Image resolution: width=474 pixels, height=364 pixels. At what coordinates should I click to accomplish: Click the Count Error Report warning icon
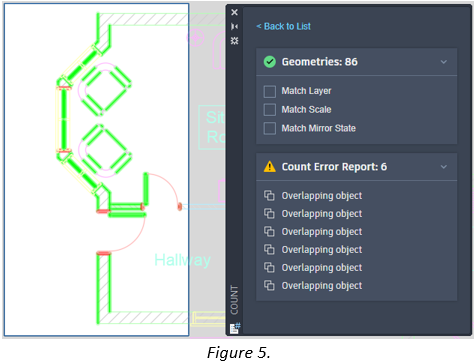click(x=270, y=167)
